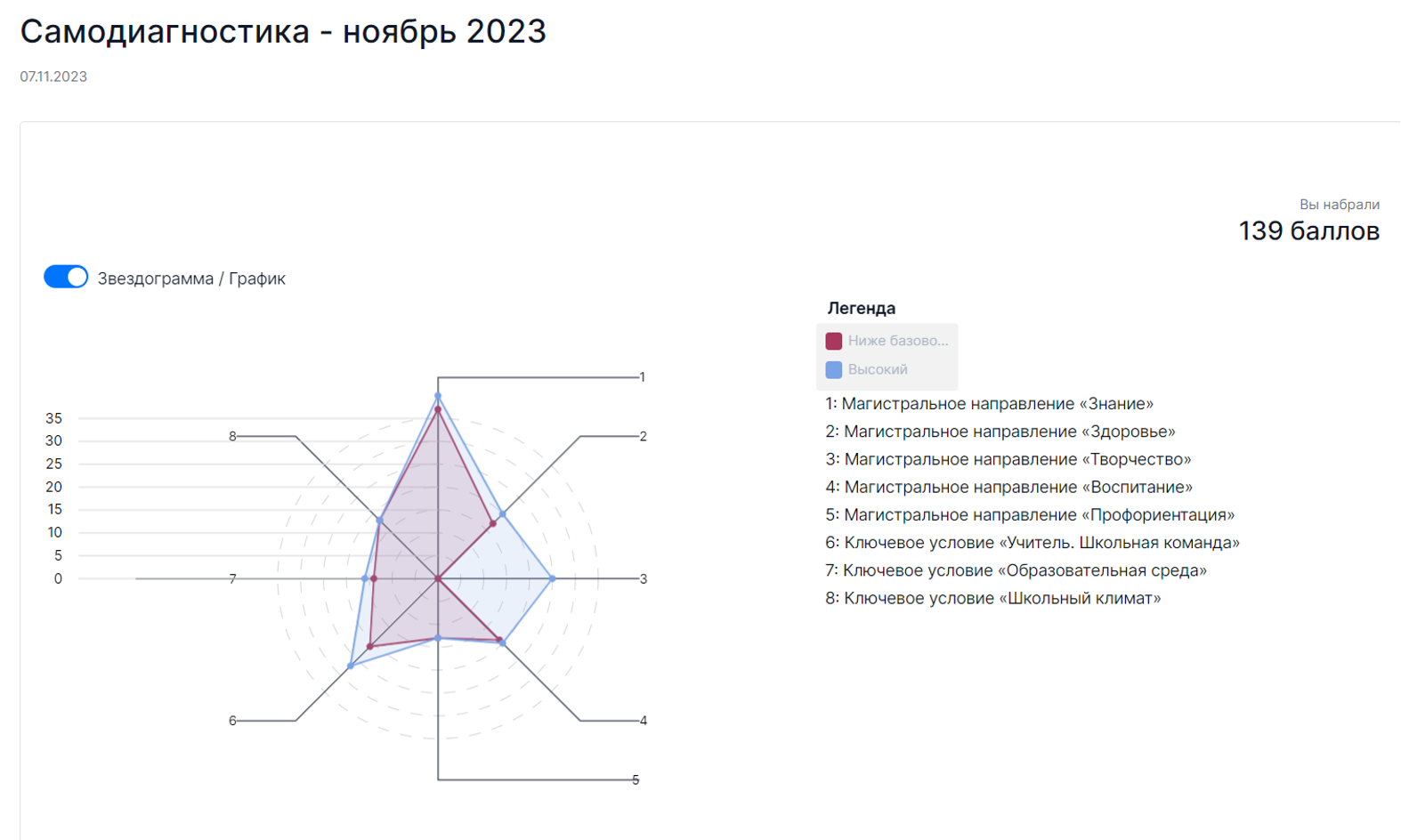Click axis label 8 on the chart

(232, 436)
